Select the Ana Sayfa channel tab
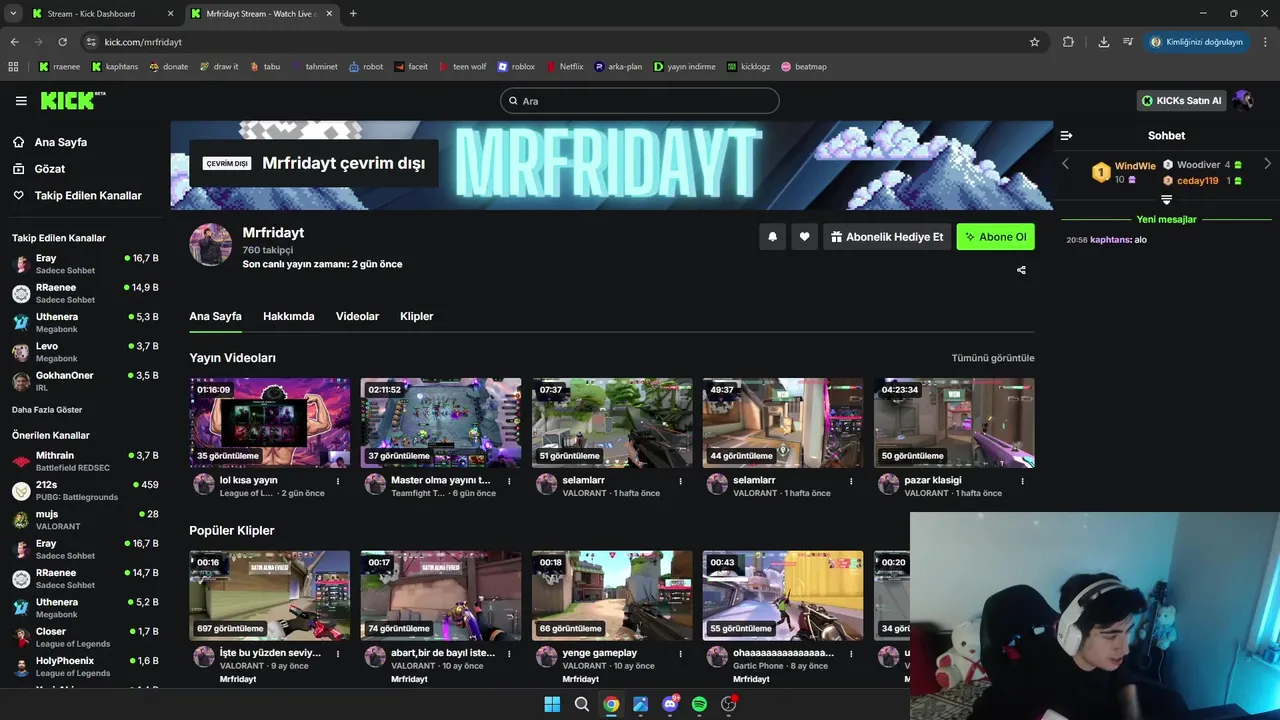The image size is (1280, 720). pos(215,316)
